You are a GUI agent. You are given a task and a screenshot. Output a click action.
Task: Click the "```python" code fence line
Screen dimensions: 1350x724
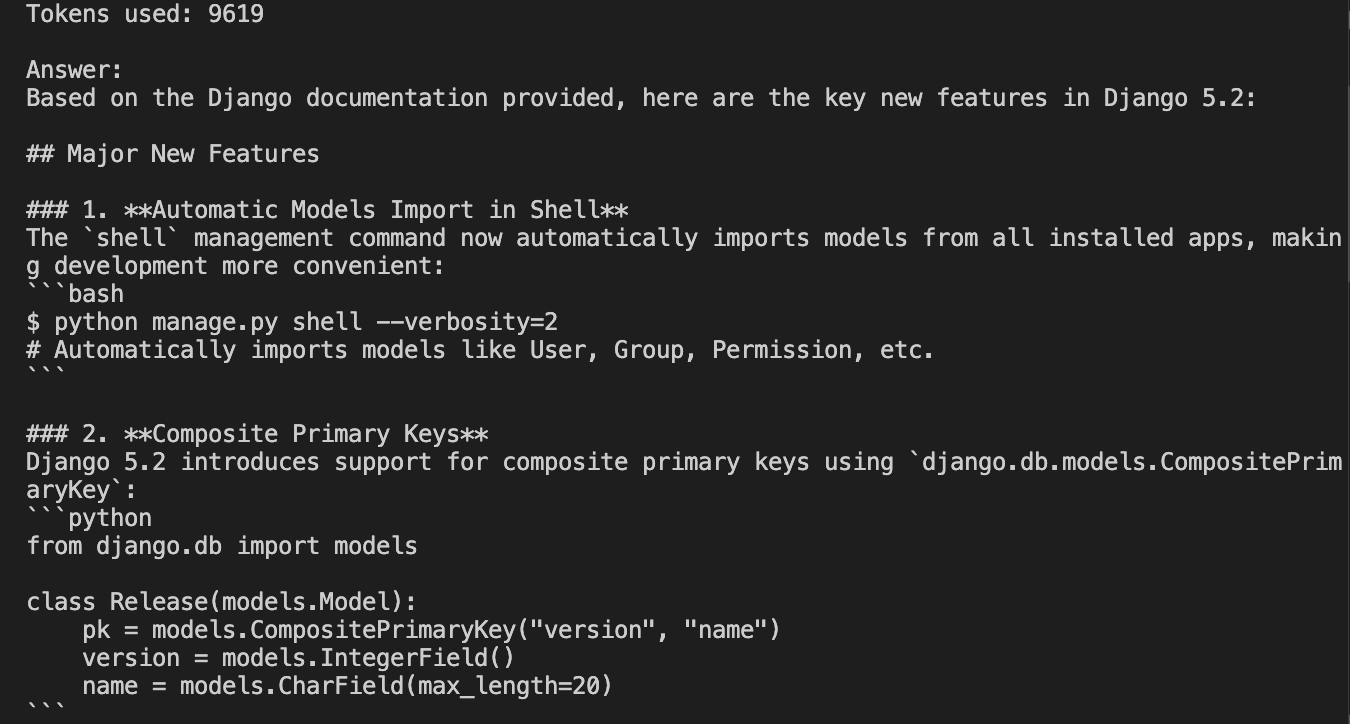click(x=89, y=518)
